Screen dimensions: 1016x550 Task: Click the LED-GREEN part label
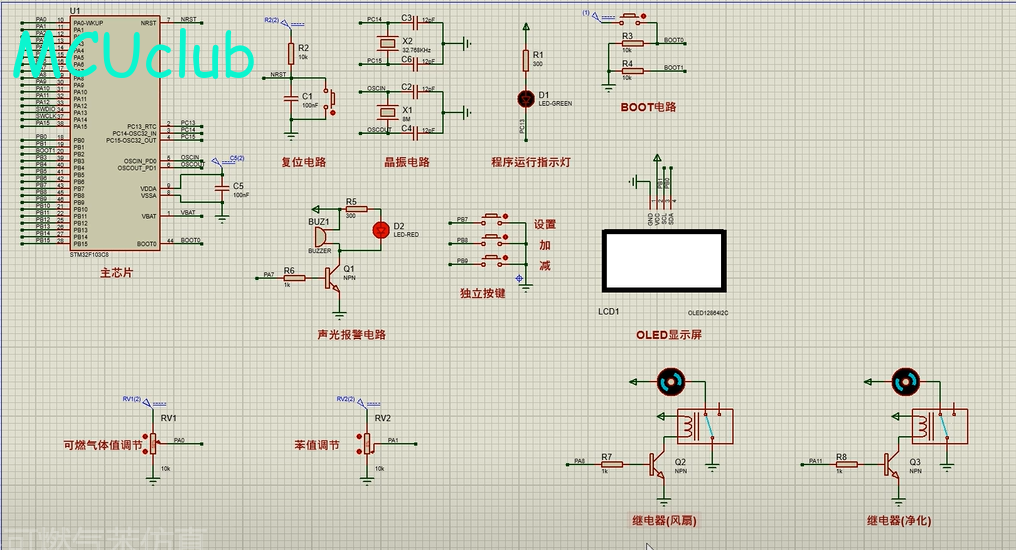pyautogui.click(x=555, y=104)
